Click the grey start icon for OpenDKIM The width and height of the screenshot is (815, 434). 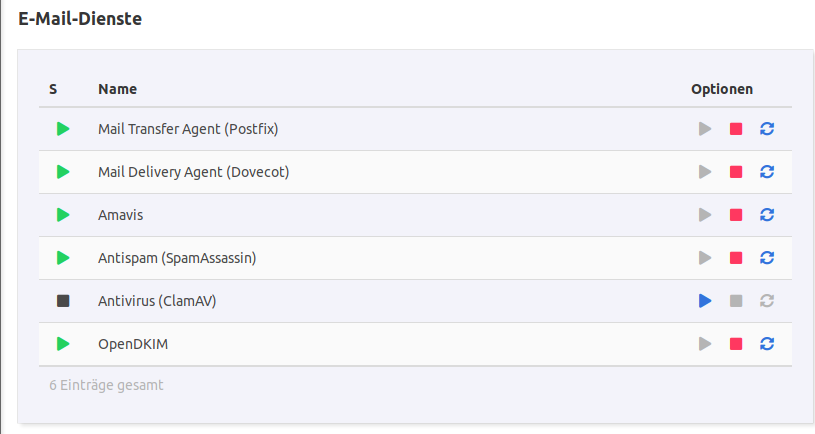(705, 344)
